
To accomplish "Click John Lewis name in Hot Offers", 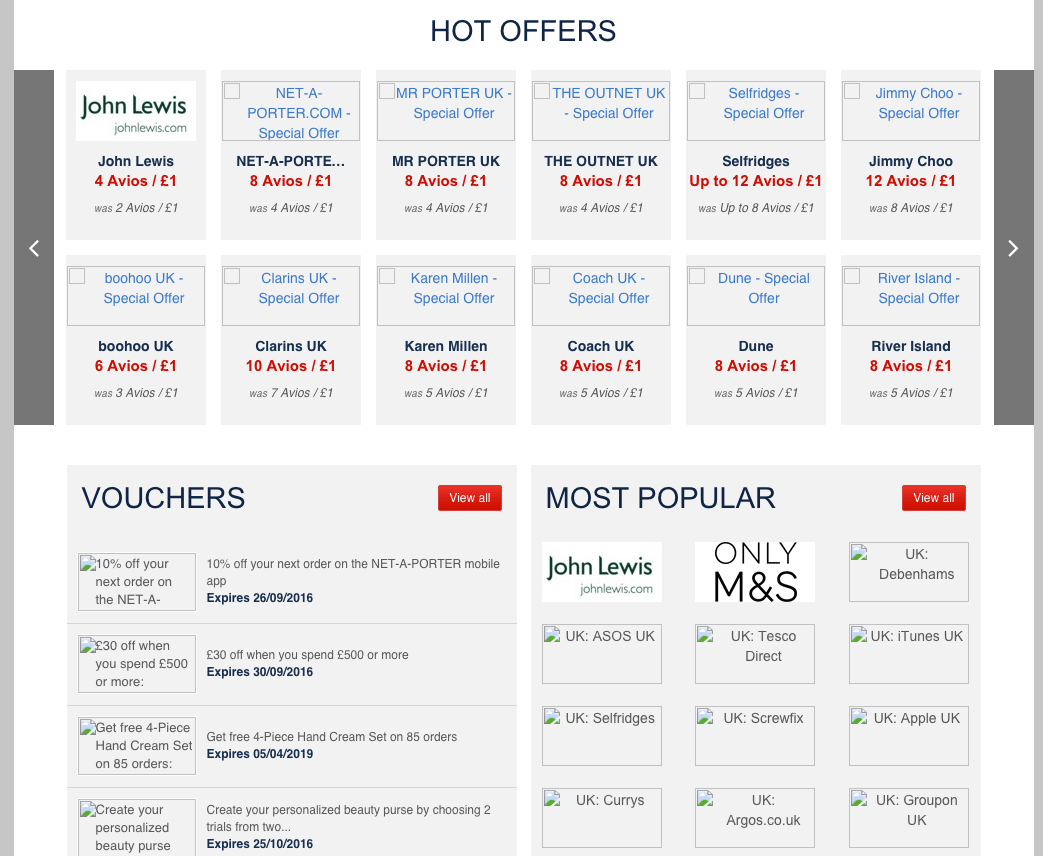I will tap(136, 161).
